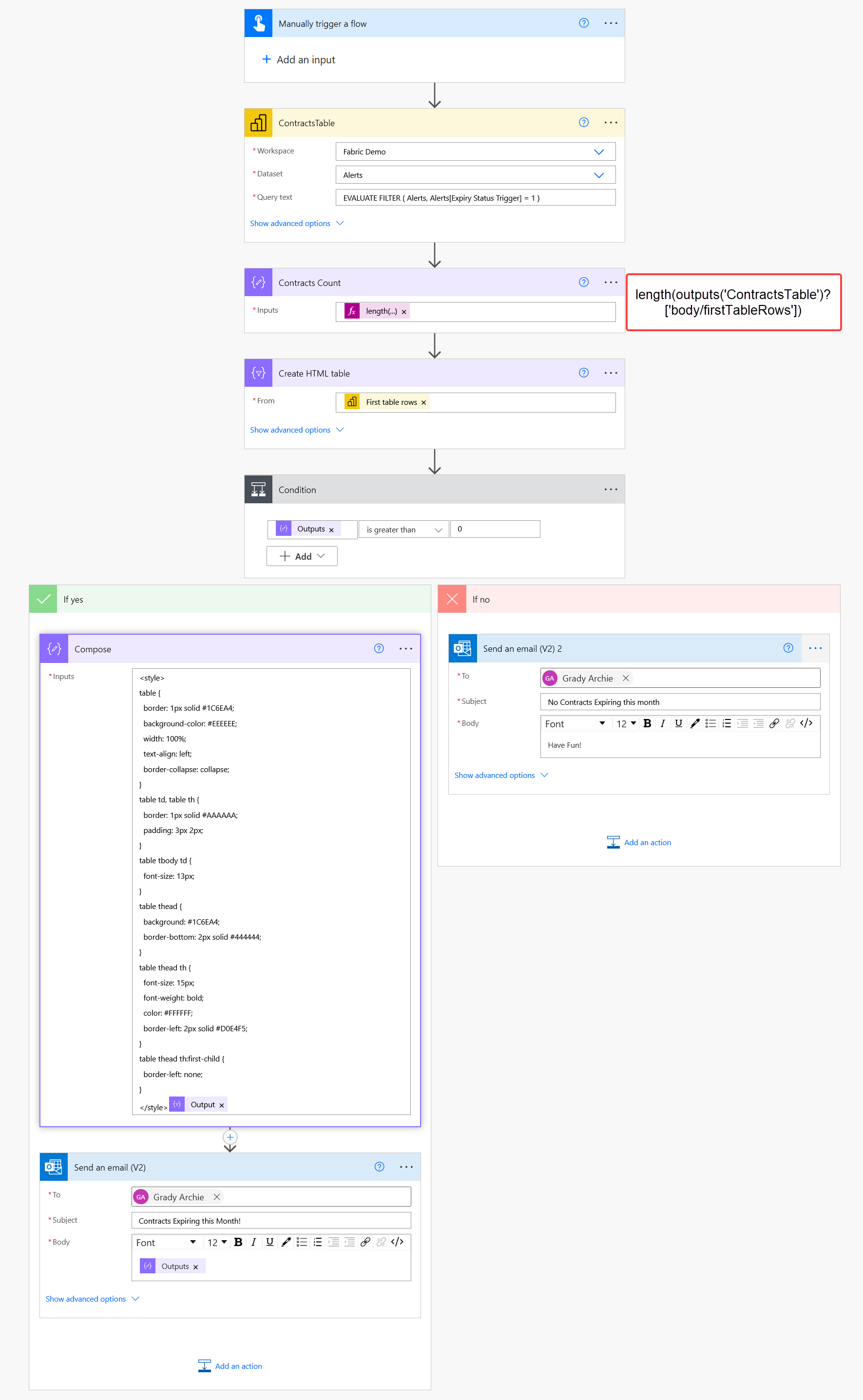This screenshot has height=1400, width=863.
Task: Open the 'is greater than' operator dropdown
Action: point(403,530)
